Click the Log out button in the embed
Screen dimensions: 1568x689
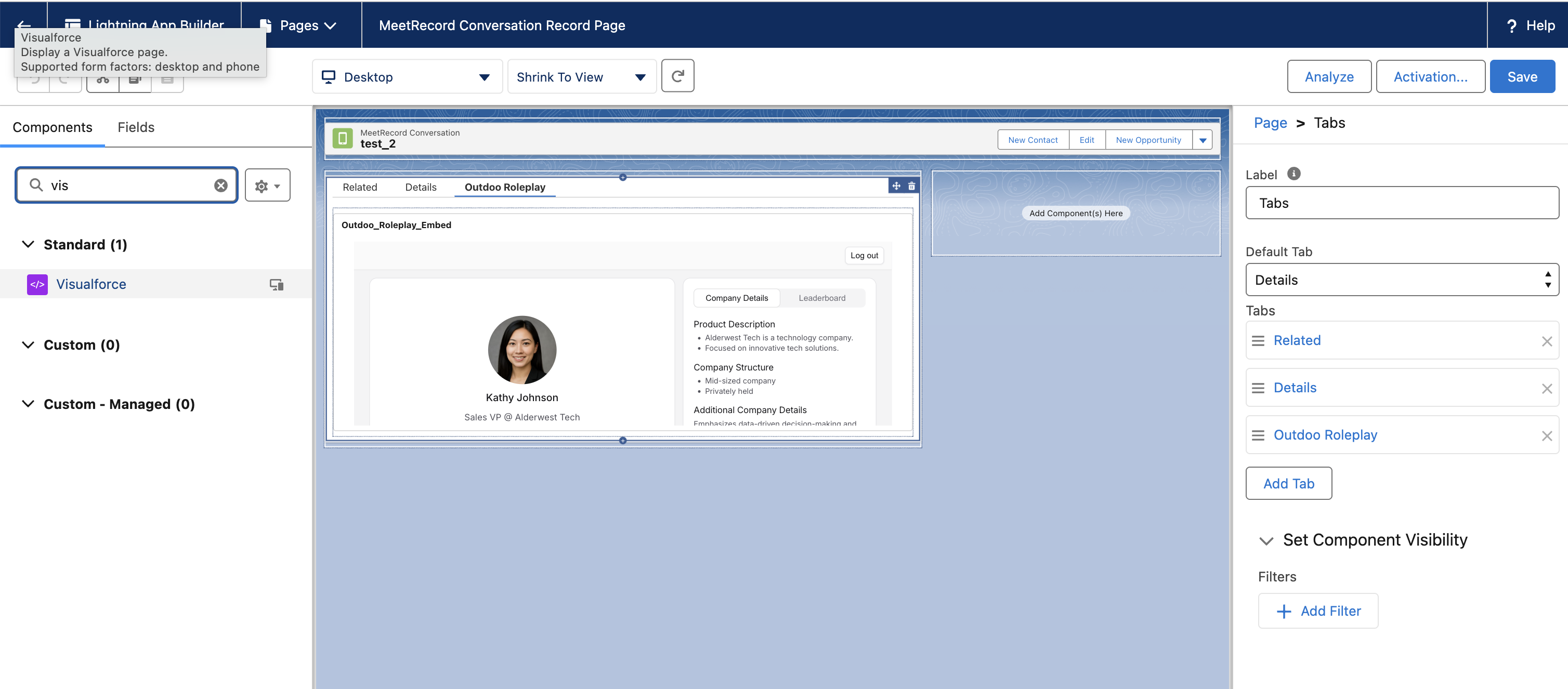point(864,256)
